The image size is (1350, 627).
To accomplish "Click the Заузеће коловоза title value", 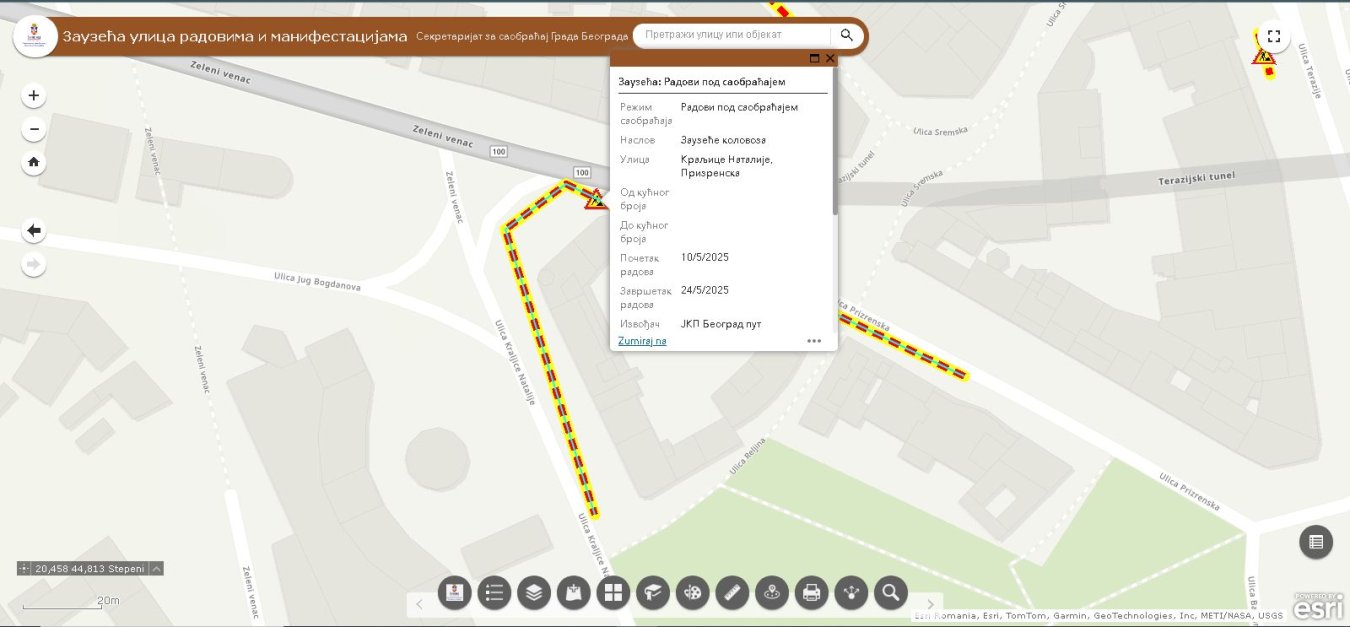I will pyautogui.click(x=723, y=141).
